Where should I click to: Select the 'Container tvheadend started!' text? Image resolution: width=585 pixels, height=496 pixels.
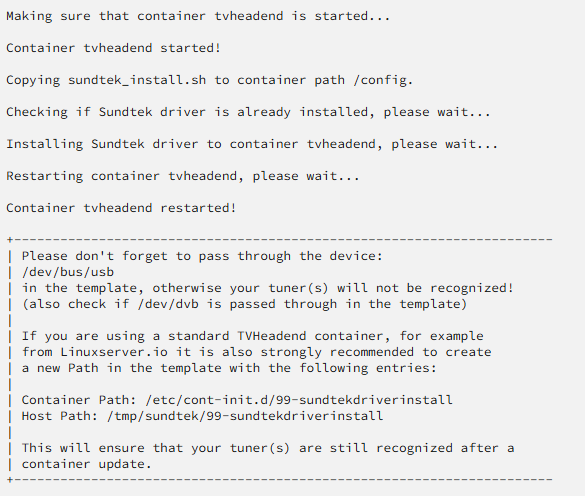point(114,48)
